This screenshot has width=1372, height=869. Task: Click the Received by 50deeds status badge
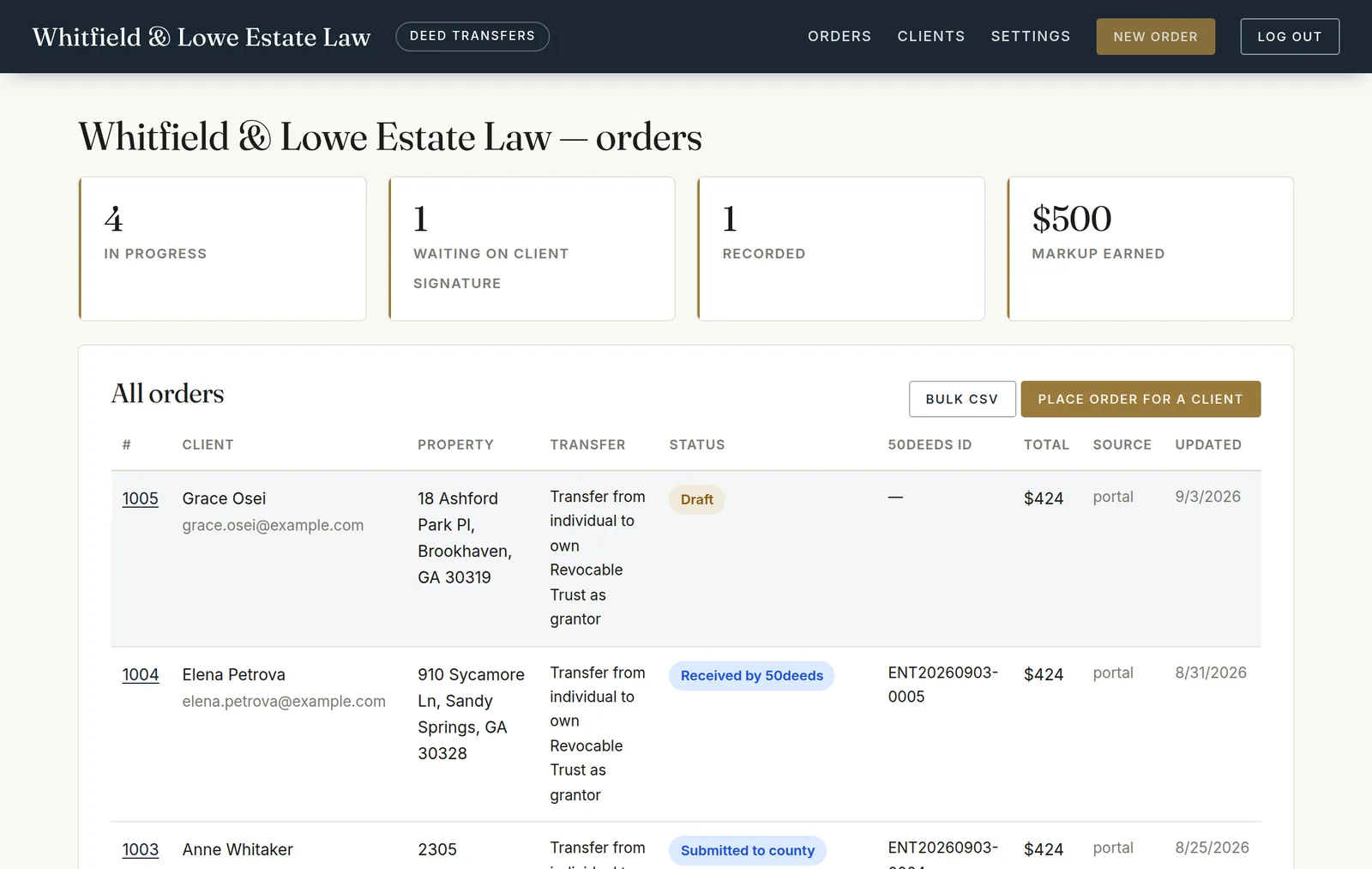pyautogui.click(x=751, y=675)
